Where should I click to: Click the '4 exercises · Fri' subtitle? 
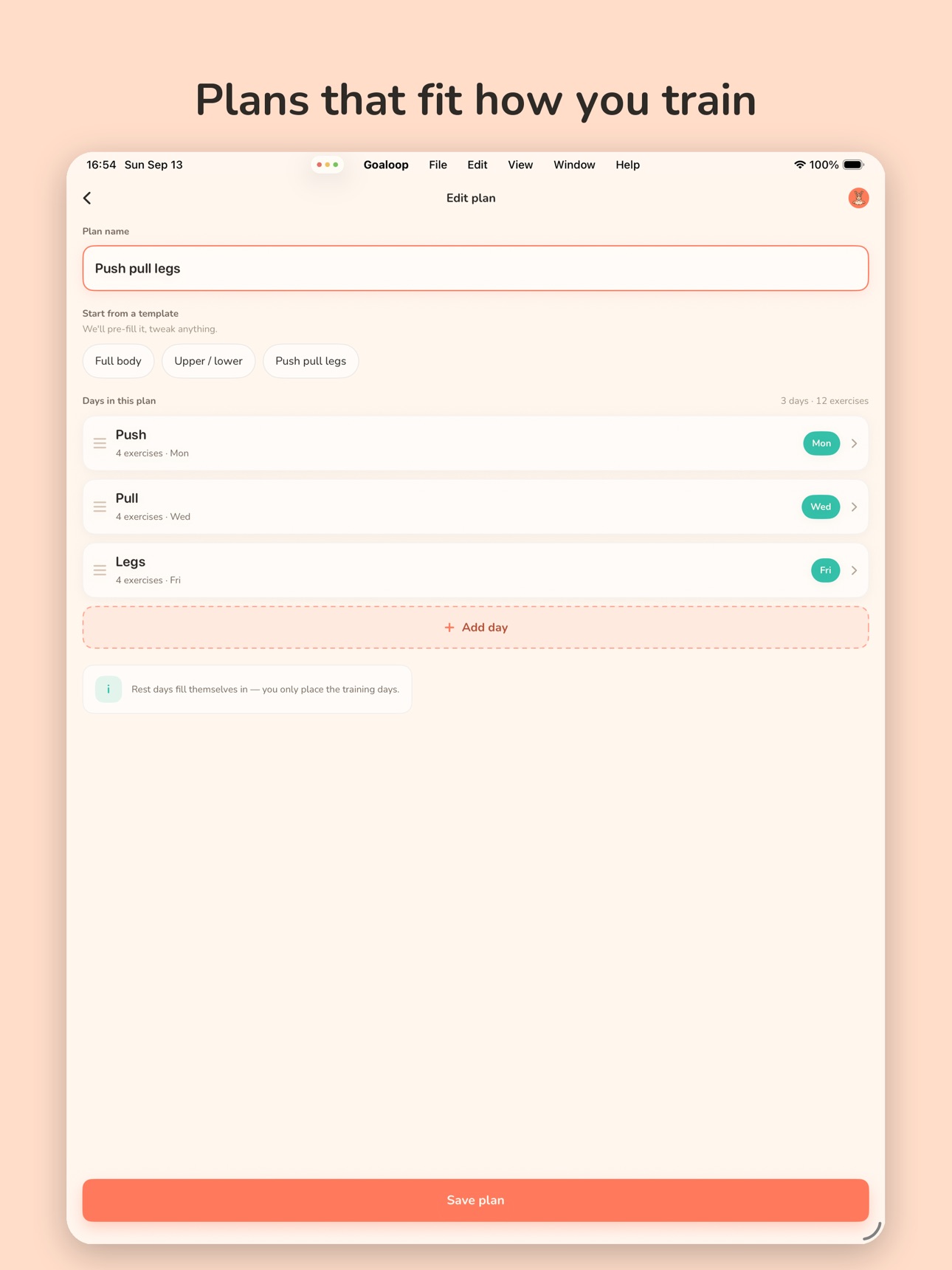coord(148,580)
